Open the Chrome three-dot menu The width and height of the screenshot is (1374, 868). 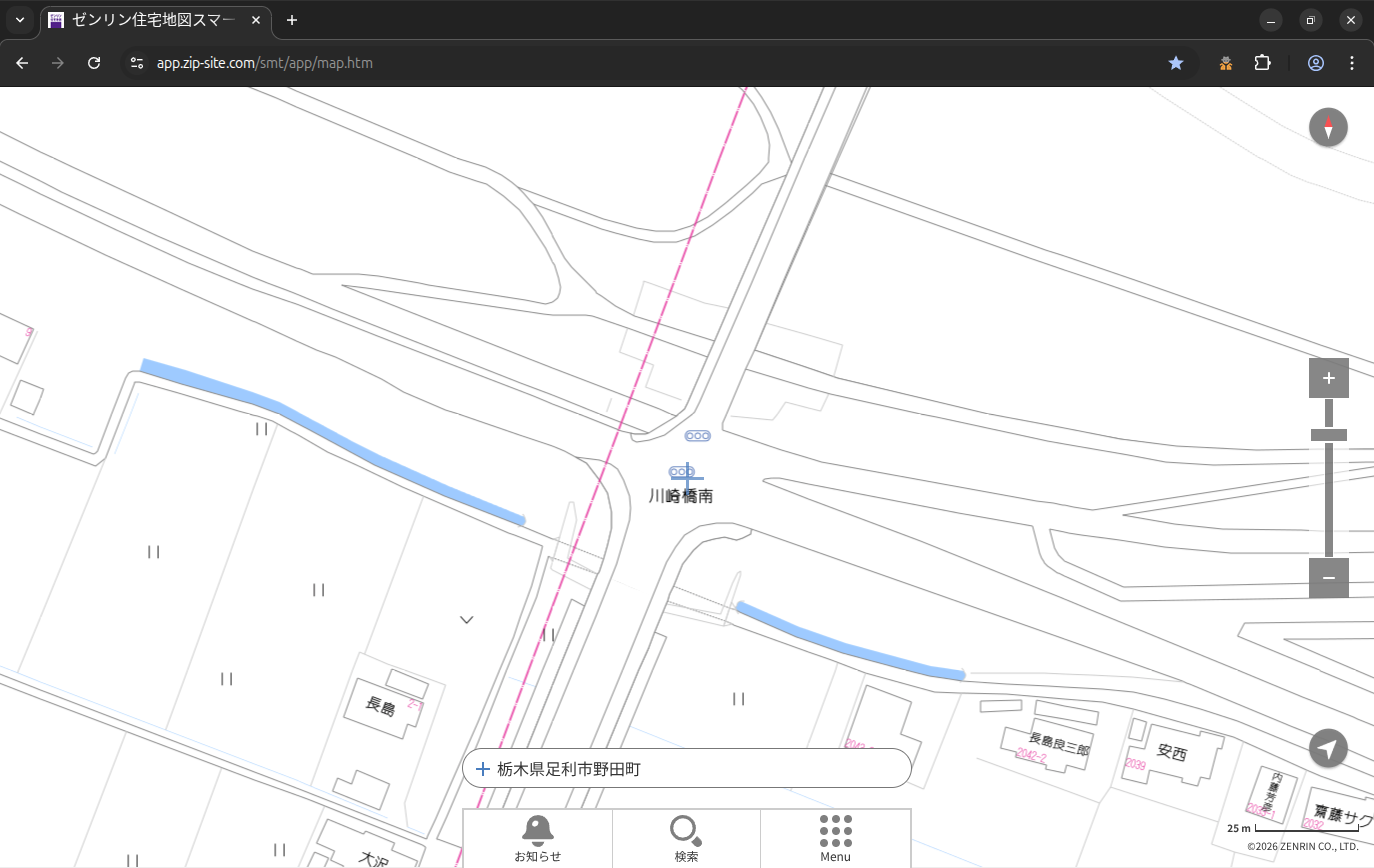coord(1352,63)
